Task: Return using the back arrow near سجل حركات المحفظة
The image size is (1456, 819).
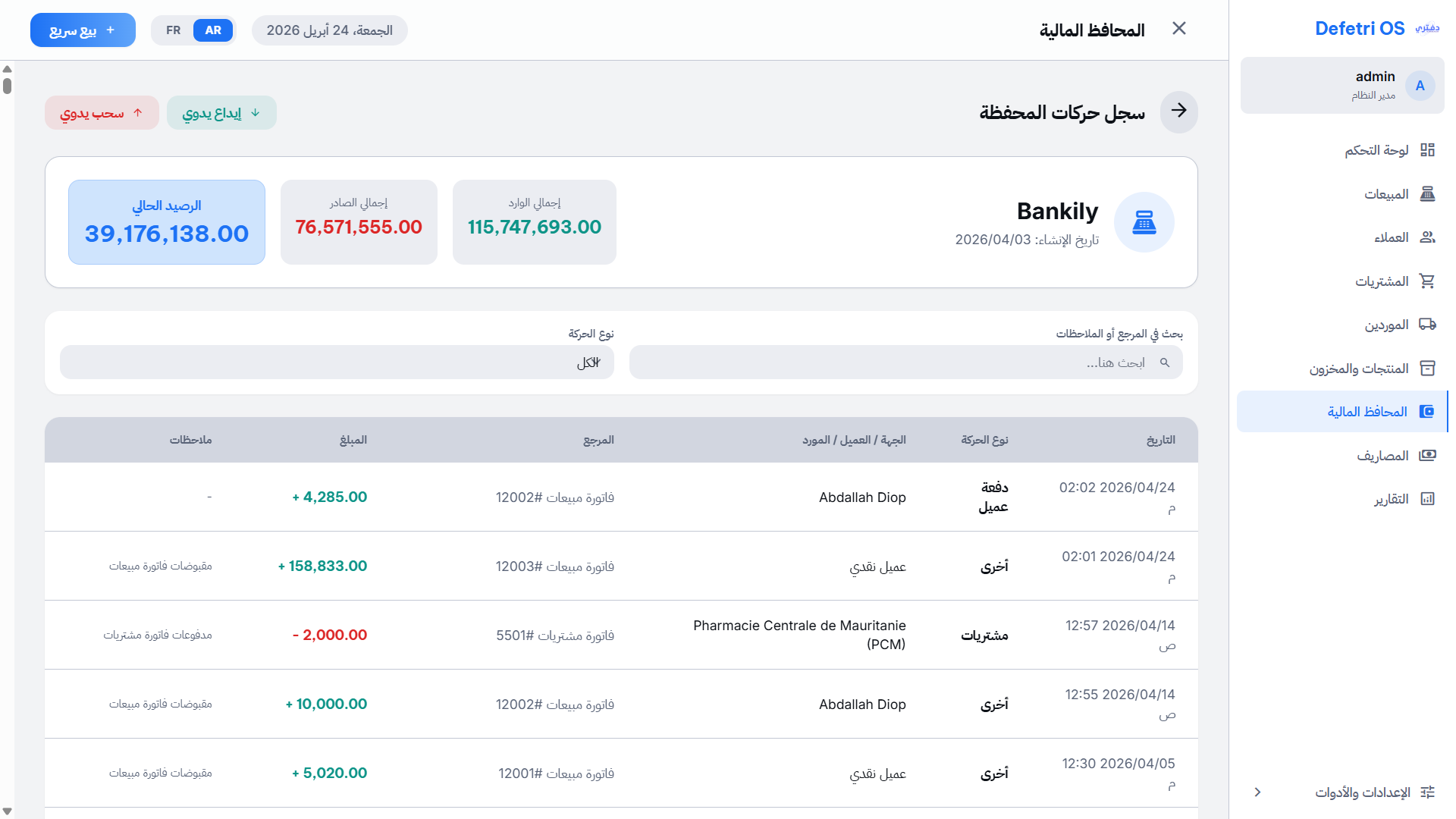Action: coord(1178,111)
